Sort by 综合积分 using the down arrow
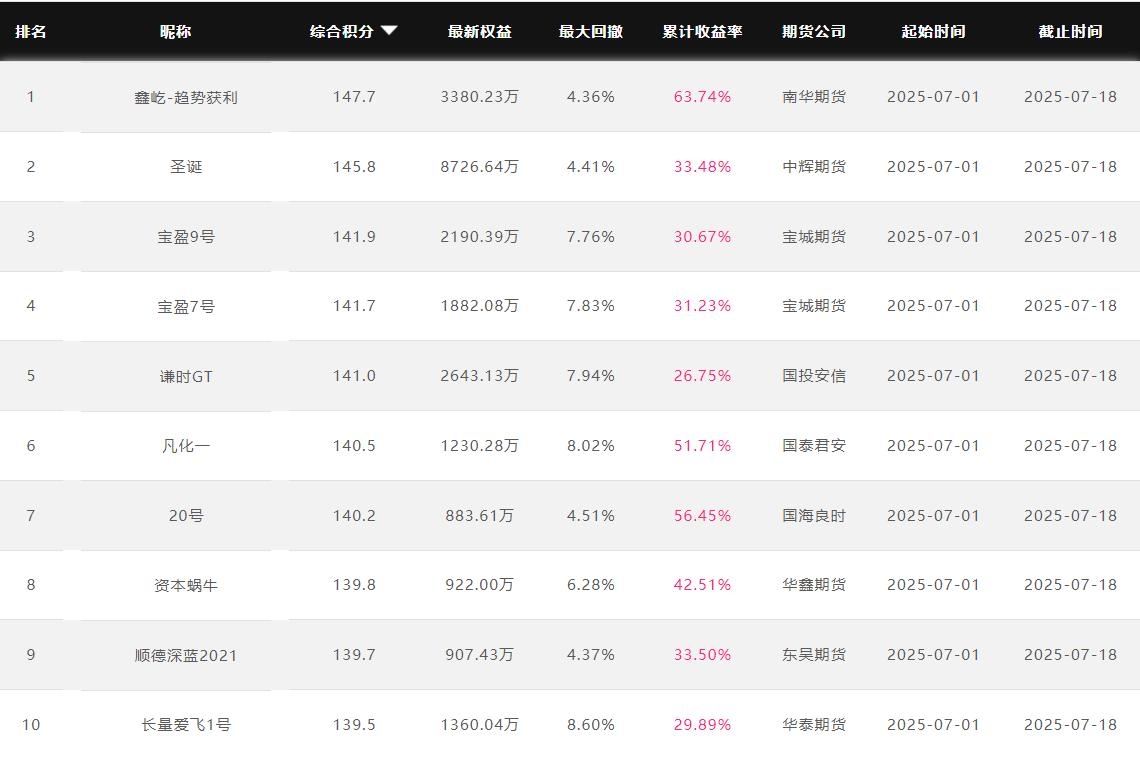This screenshot has width=1140, height=759. (389, 31)
